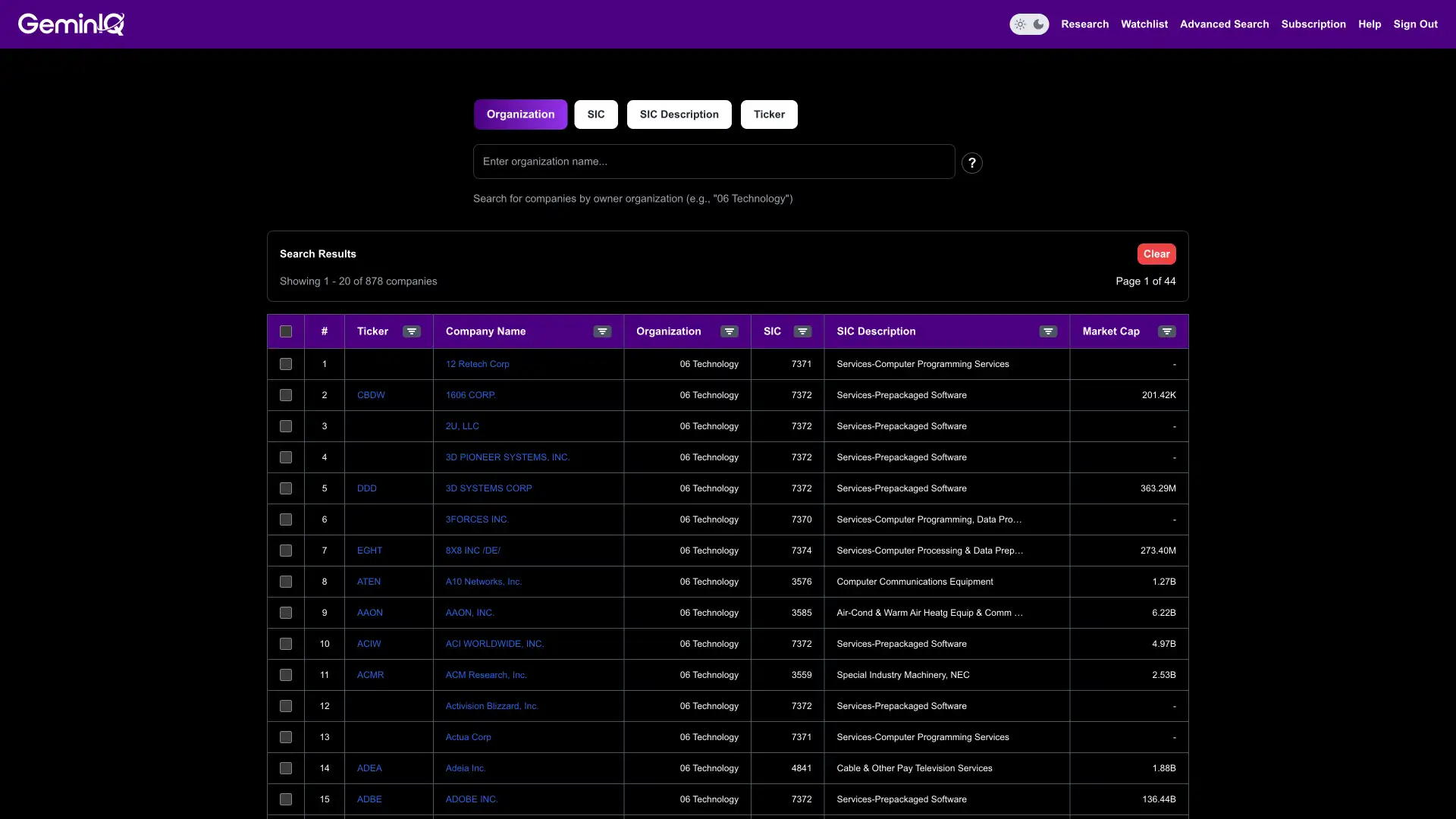Check the select-all checkbox in table header

(x=286, y=331)
